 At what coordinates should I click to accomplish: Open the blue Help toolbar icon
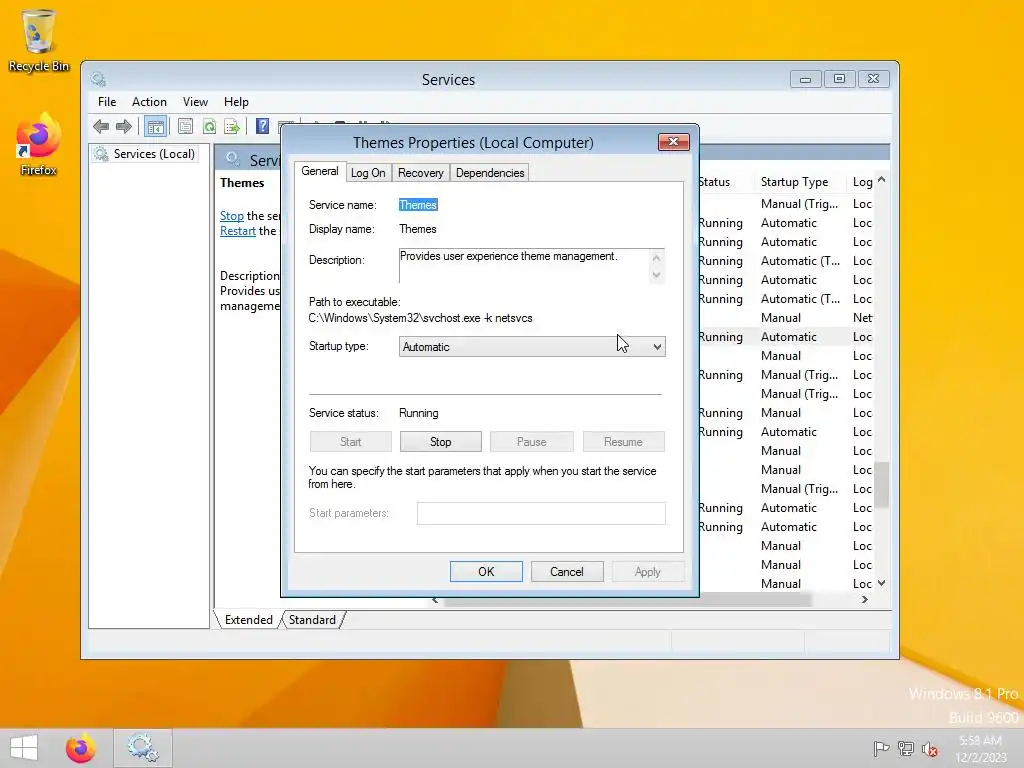(262, 126)
